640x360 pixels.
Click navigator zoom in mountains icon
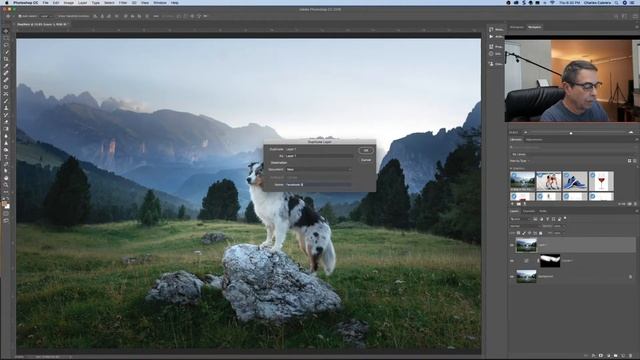coord(631,133)
